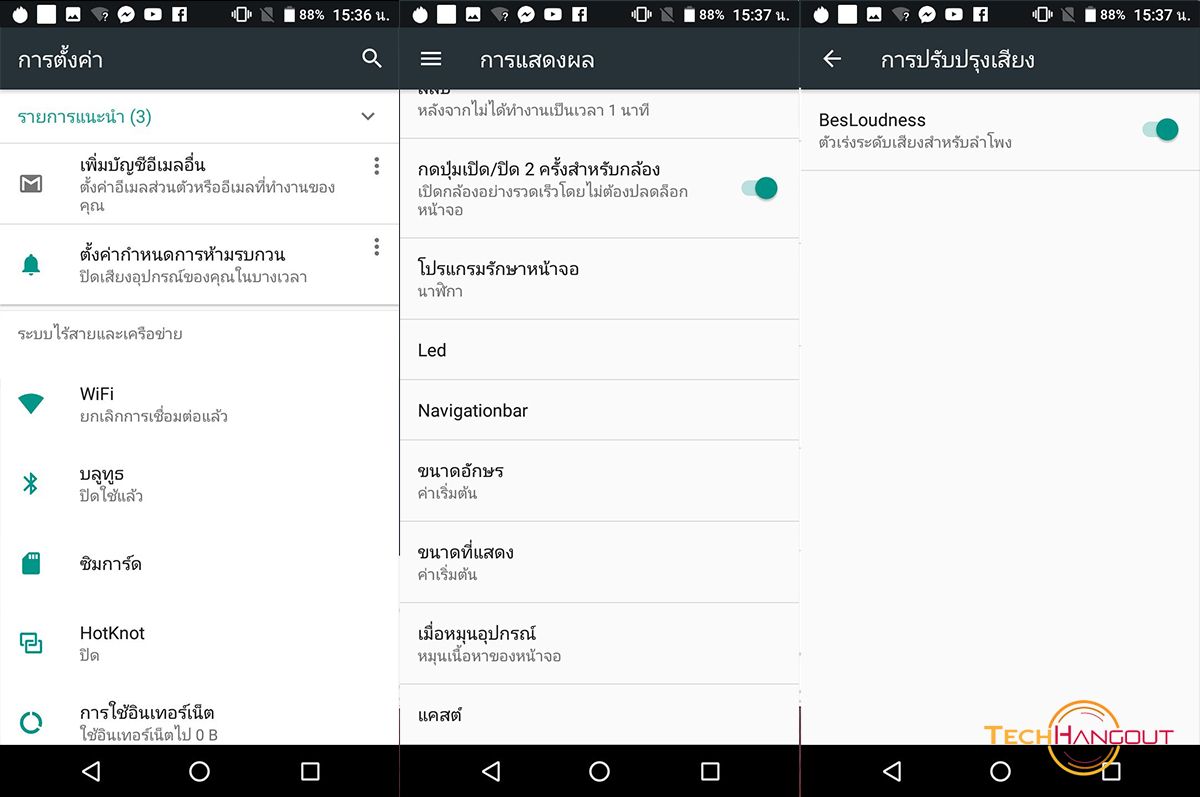Viewport: 1200px width, 797px height.
Task: Toggle the BesLoudness switch
Action: [x=1160, y=130]
